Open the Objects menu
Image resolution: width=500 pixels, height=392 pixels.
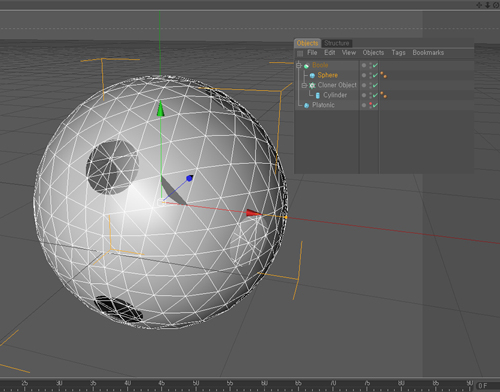coord(373,53)
